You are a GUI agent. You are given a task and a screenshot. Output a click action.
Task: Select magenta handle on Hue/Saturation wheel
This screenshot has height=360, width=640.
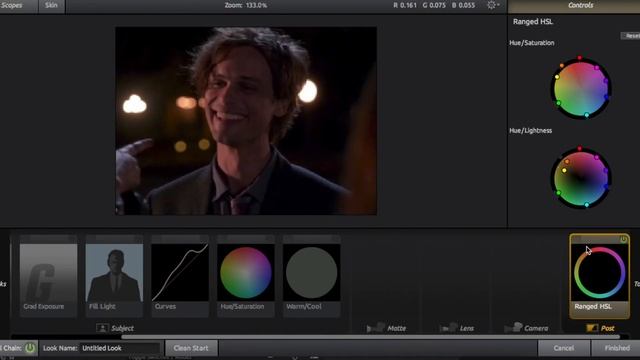pyautogui.click(x=597, y=68)
